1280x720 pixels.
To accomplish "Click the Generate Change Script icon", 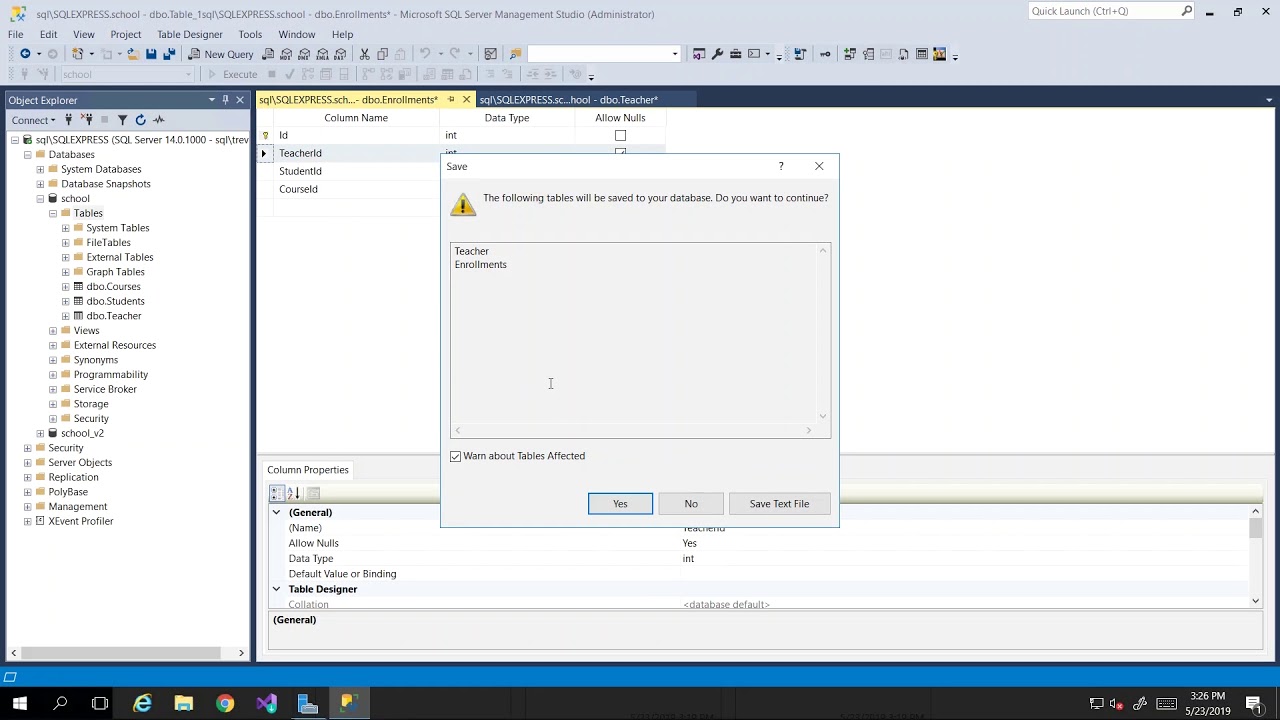I will pyautogui.click(x=800, y=54).
